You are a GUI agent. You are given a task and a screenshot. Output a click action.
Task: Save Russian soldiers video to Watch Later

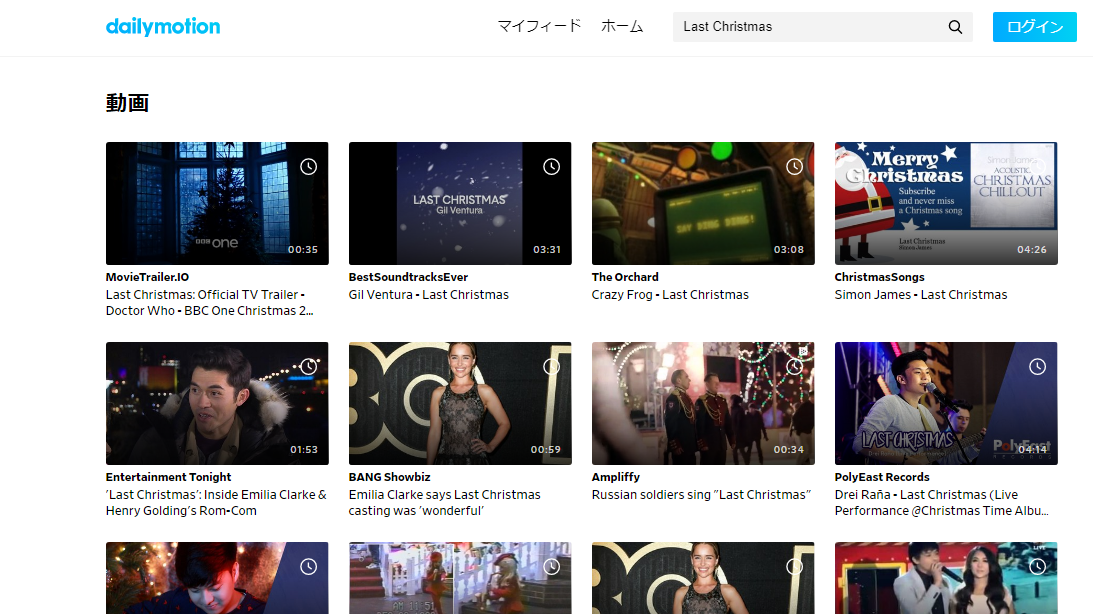pyautogui.click(x=795, y=367)
